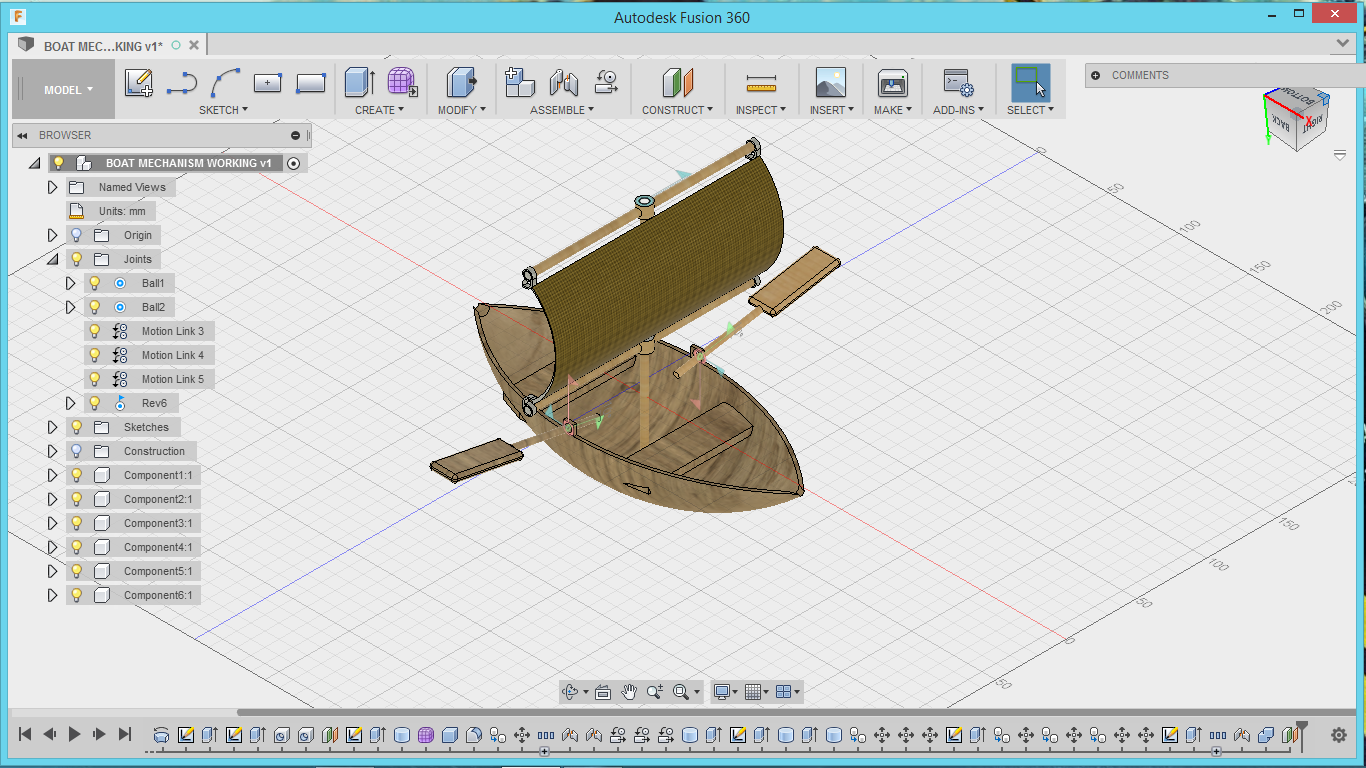Select the Joint tool in Assemble
Viewport: 1366px width, 768px height.
click(564, 83)
